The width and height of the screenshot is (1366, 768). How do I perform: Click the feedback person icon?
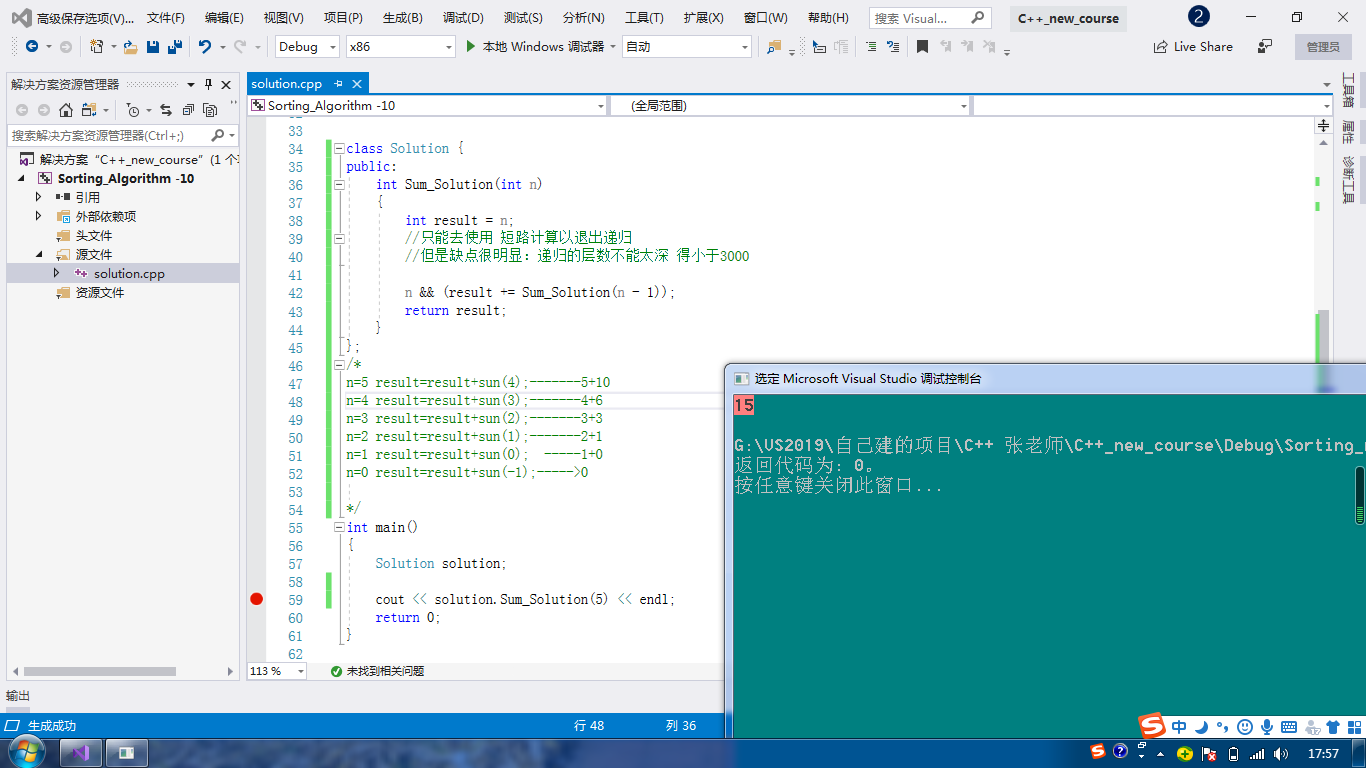point(1265,46)
